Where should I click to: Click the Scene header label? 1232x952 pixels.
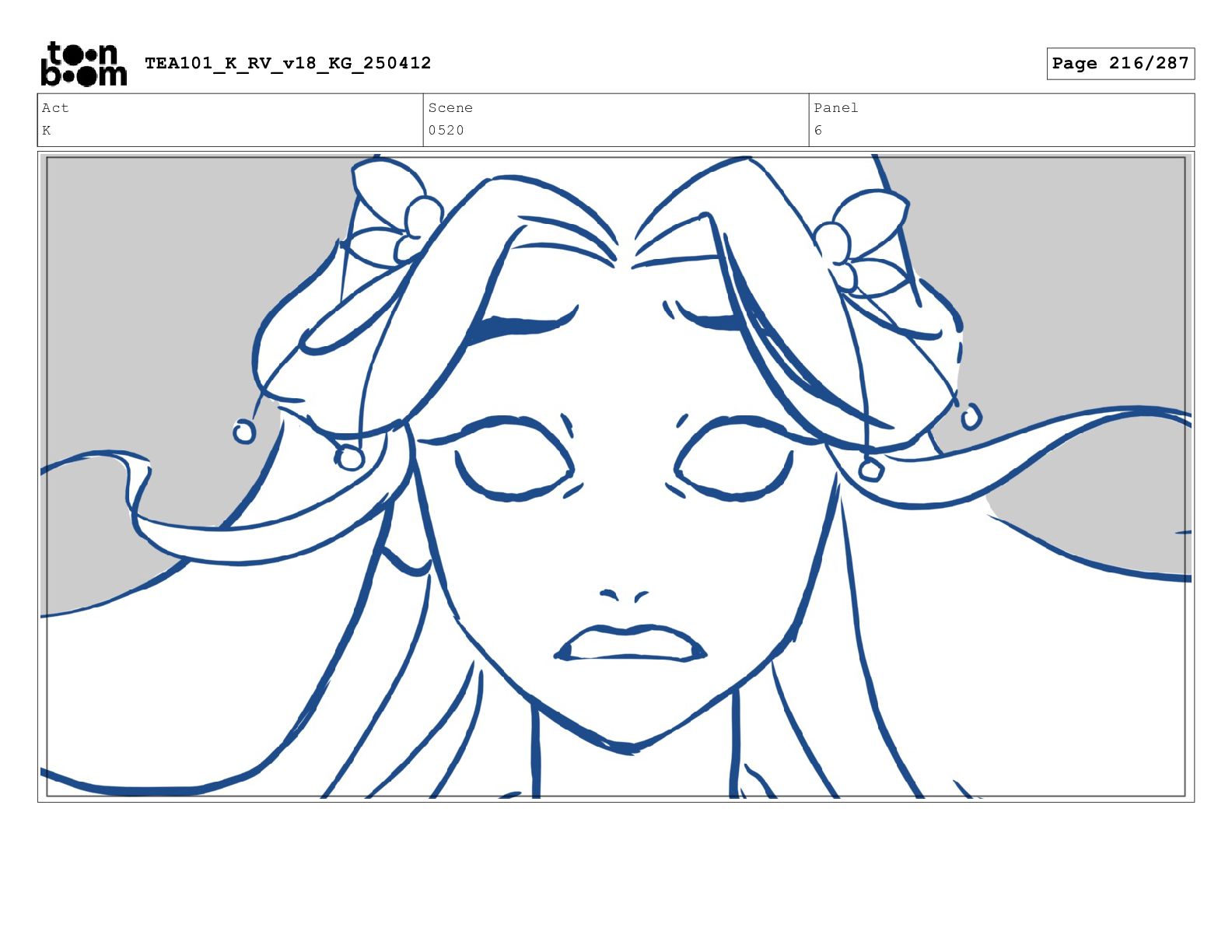point(450,107)
